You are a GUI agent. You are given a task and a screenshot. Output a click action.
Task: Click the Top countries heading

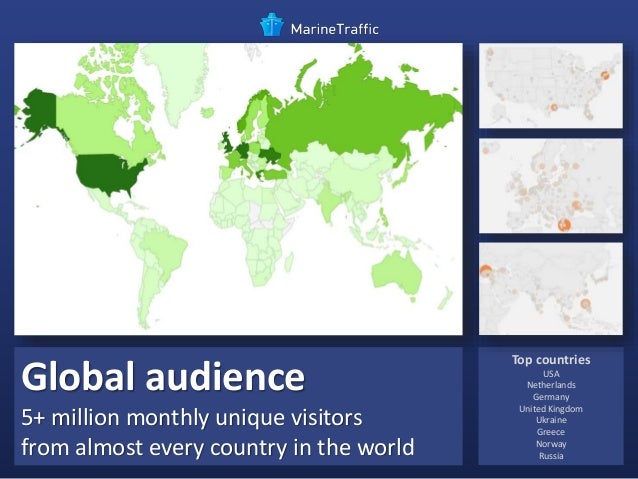[551, 360]
